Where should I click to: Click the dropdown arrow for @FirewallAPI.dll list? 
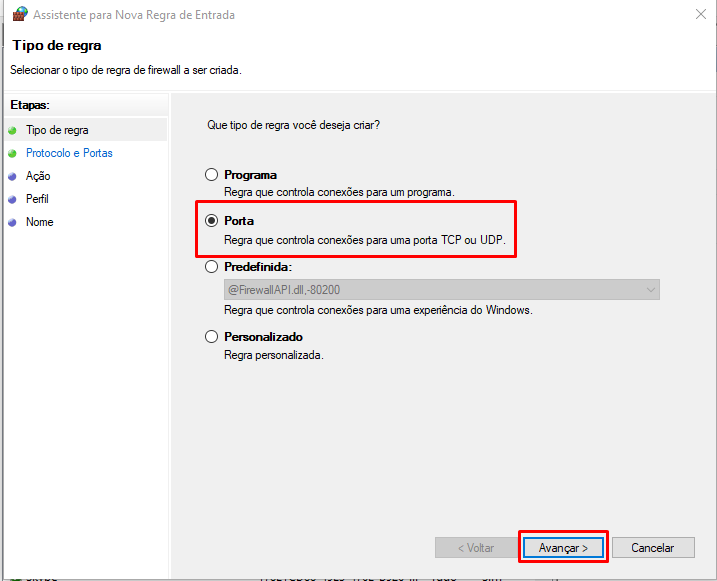pos(651,290)
